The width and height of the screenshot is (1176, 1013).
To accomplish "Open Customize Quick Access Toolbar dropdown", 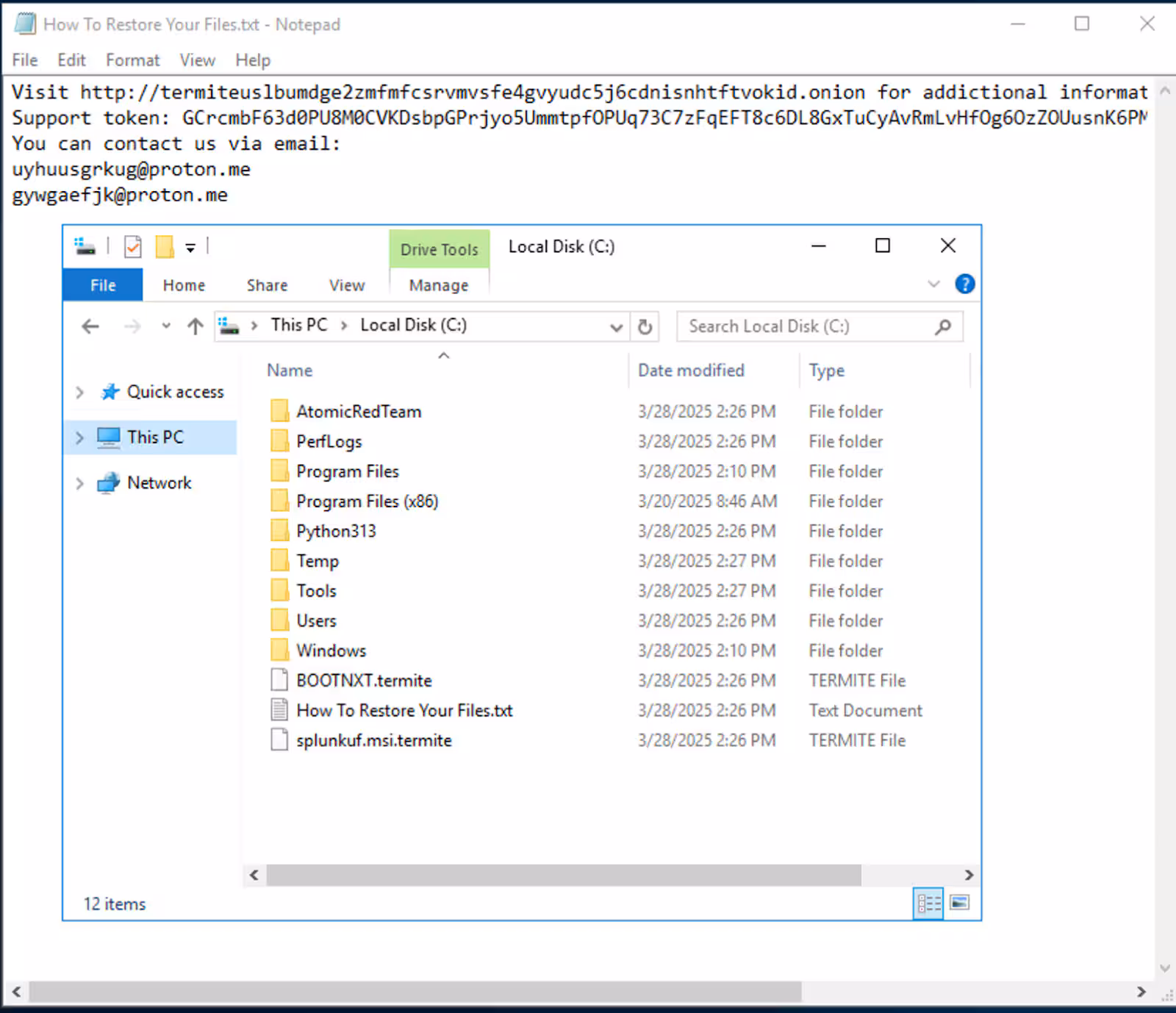I will (190, 248).
